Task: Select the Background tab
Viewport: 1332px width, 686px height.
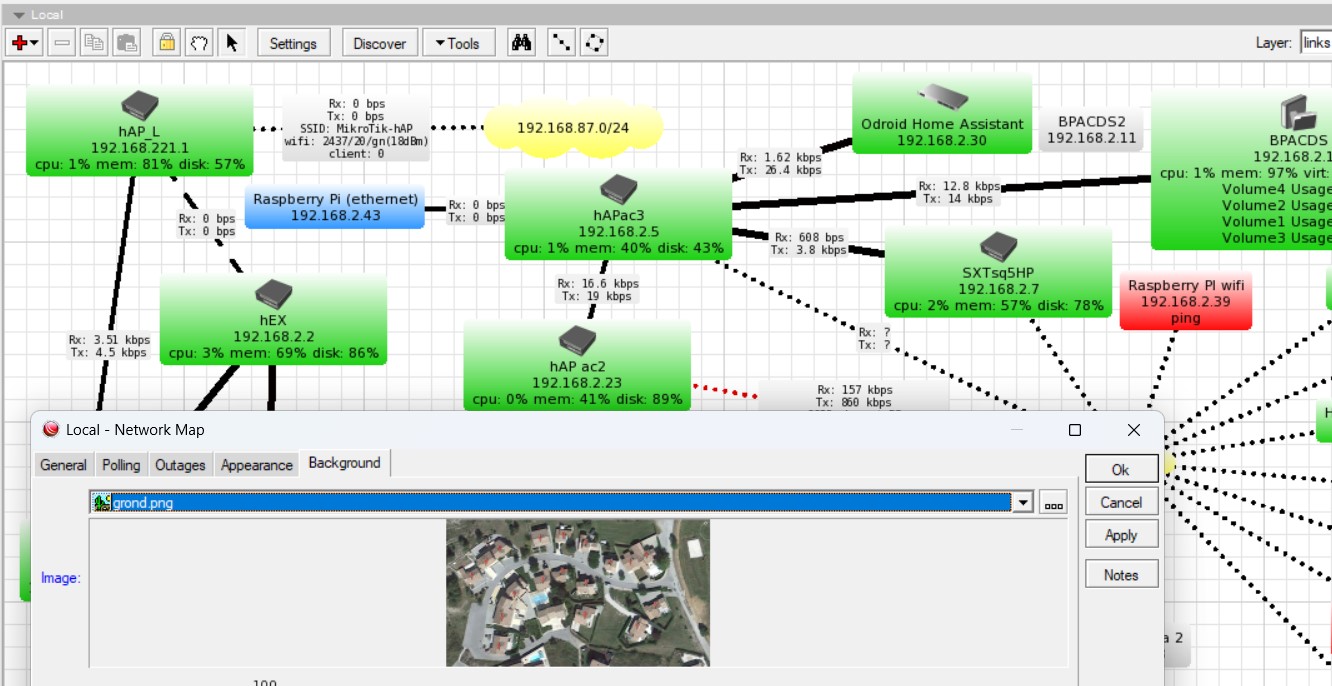Action: pyautogui.click(x=344, y=462)
